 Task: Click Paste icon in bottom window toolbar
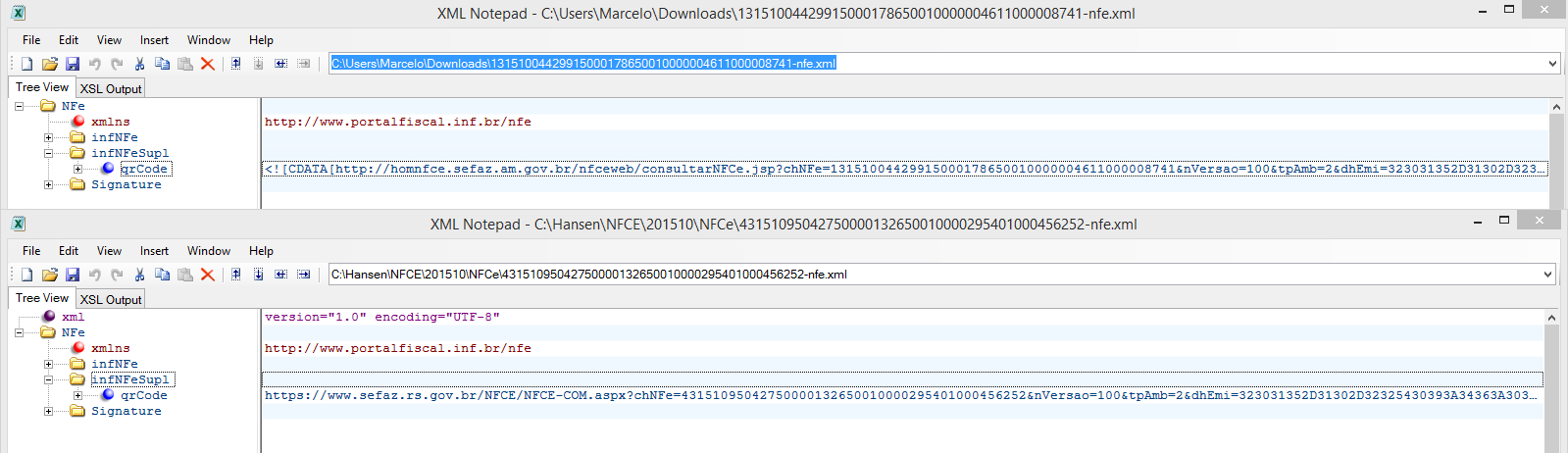(185, 275)
